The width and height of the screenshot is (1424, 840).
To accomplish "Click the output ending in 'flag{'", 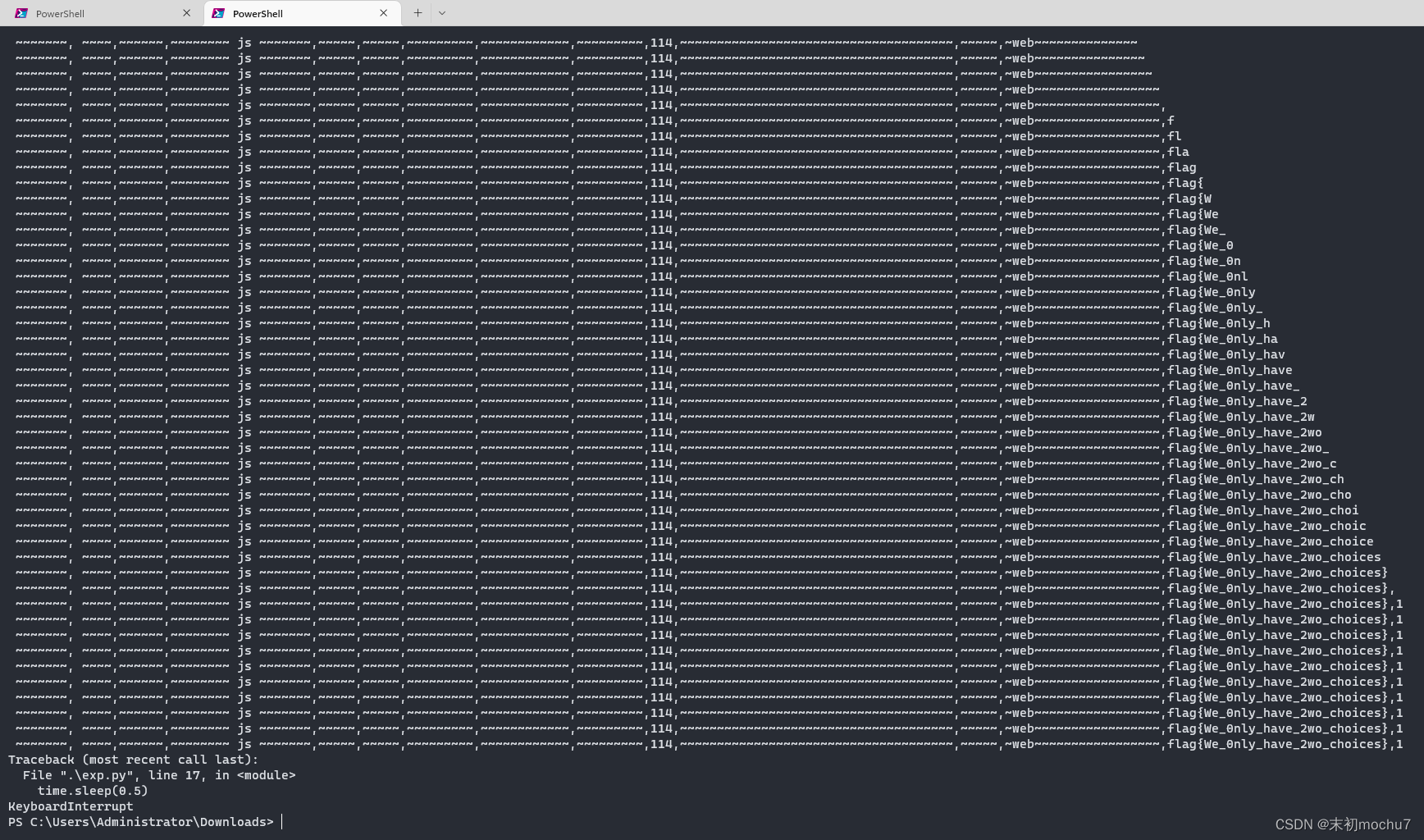I will [609, 183].
